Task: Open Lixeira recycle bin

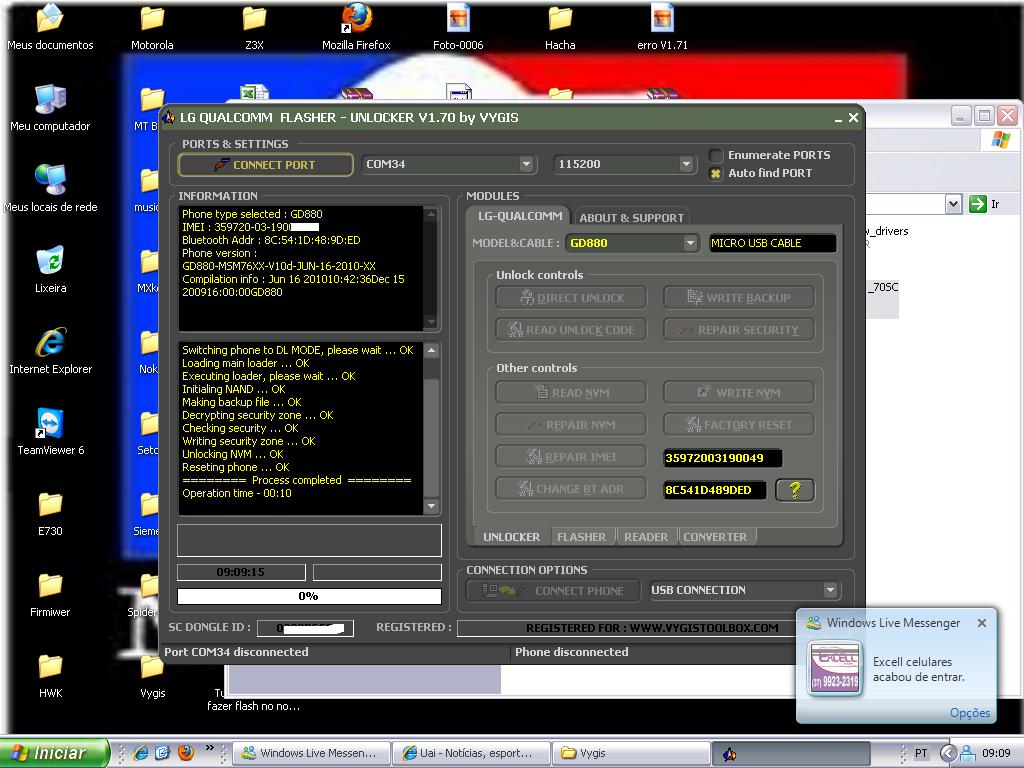Action: coord(50,270)
